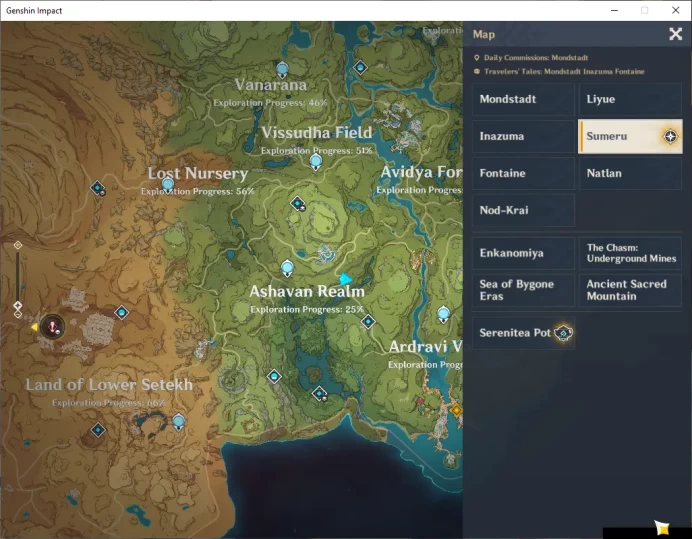Click the Serenitea Pot teapot icon
The width and height of the screenshot is (692, 539).
[564, 332]
